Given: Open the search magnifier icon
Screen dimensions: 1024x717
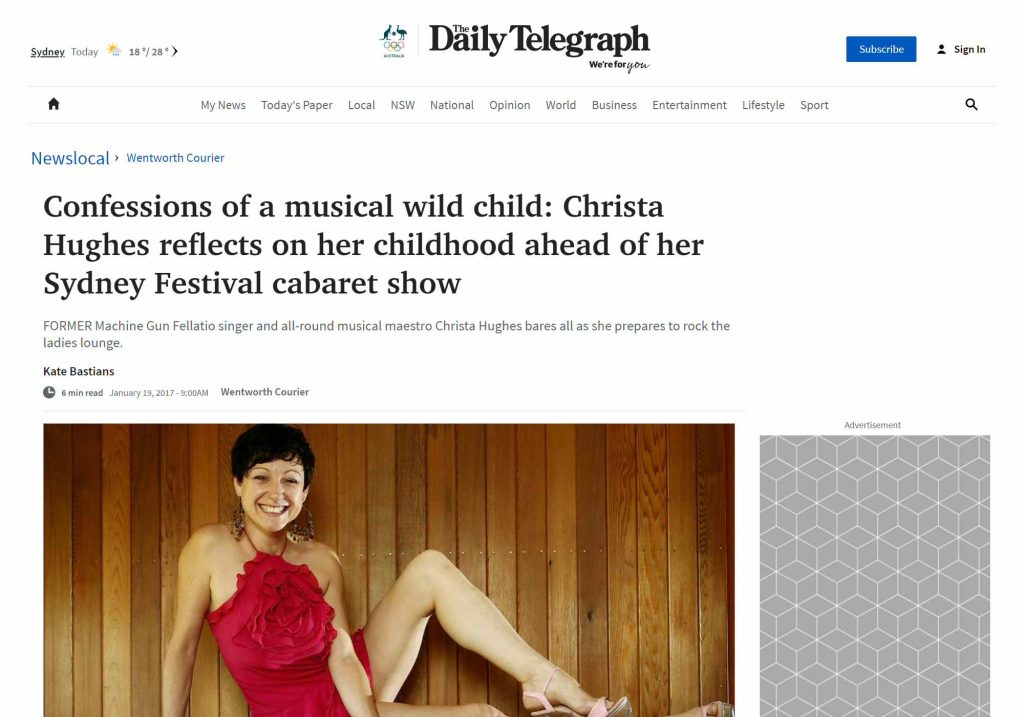Looking at the screenshot, I should point(971,104).
